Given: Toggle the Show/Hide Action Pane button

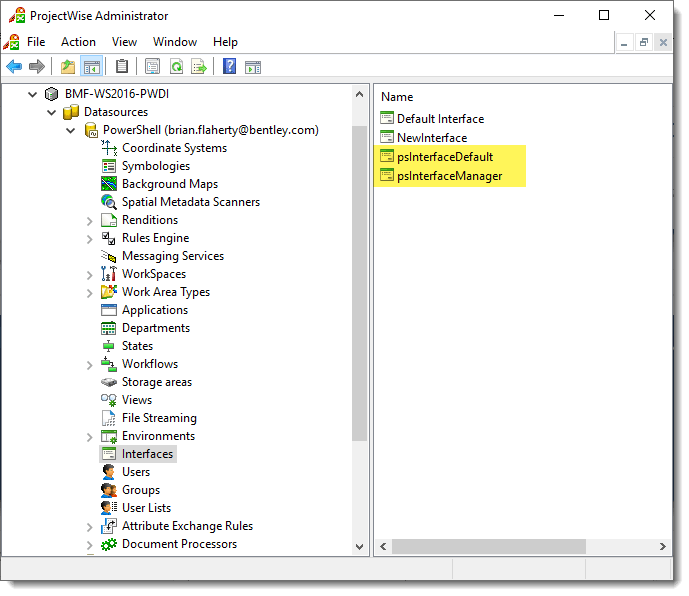Looking at the screenshot, I should (x=253, y=67).
